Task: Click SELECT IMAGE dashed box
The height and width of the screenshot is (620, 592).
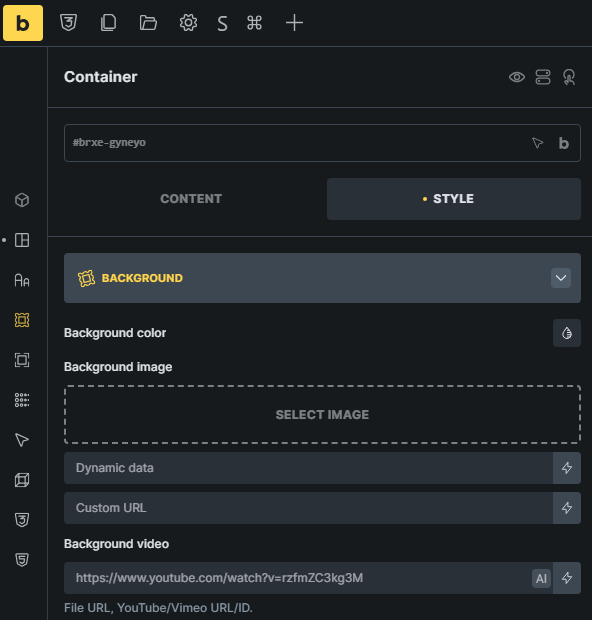Action: (x=322, y=414)
